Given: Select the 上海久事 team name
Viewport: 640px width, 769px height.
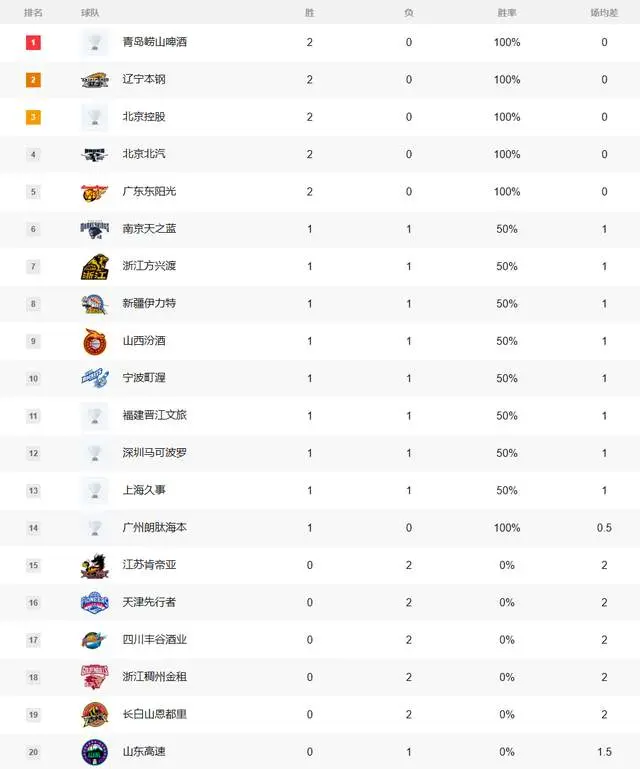Looking at the screenshot, I should [143, 491].
